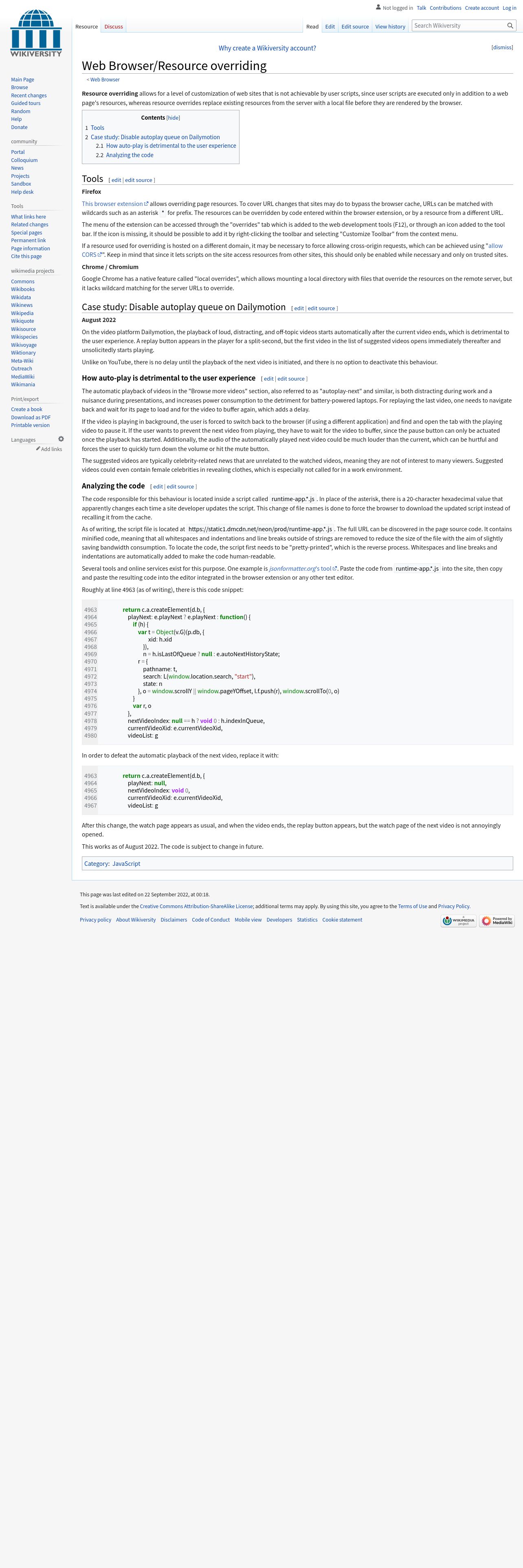Click the Log in link
Image resolution: width=523 pixels, height=1568 pixels.
click(x=509, y=8)
